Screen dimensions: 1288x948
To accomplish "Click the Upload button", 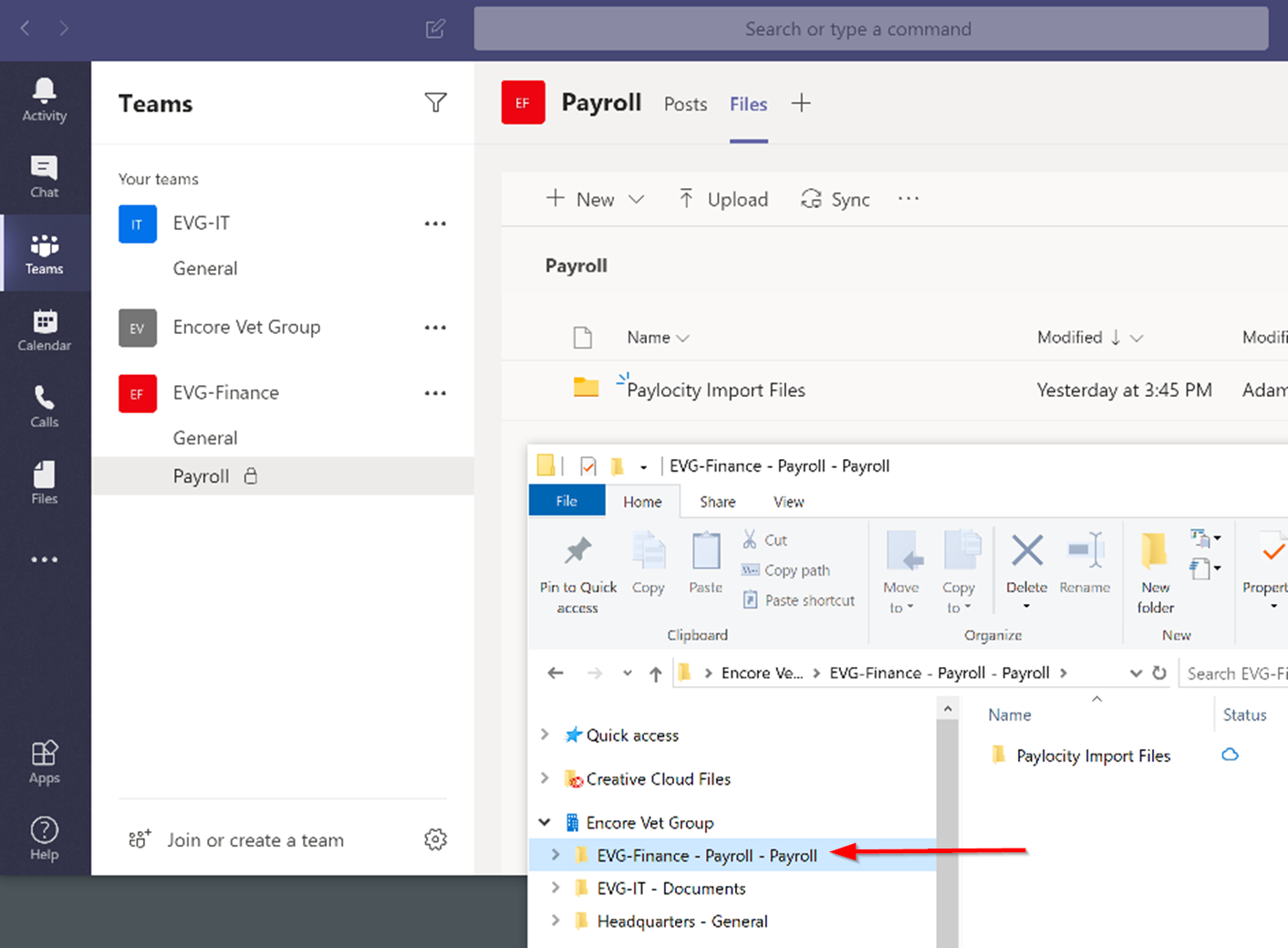I will tap(723, 199).
